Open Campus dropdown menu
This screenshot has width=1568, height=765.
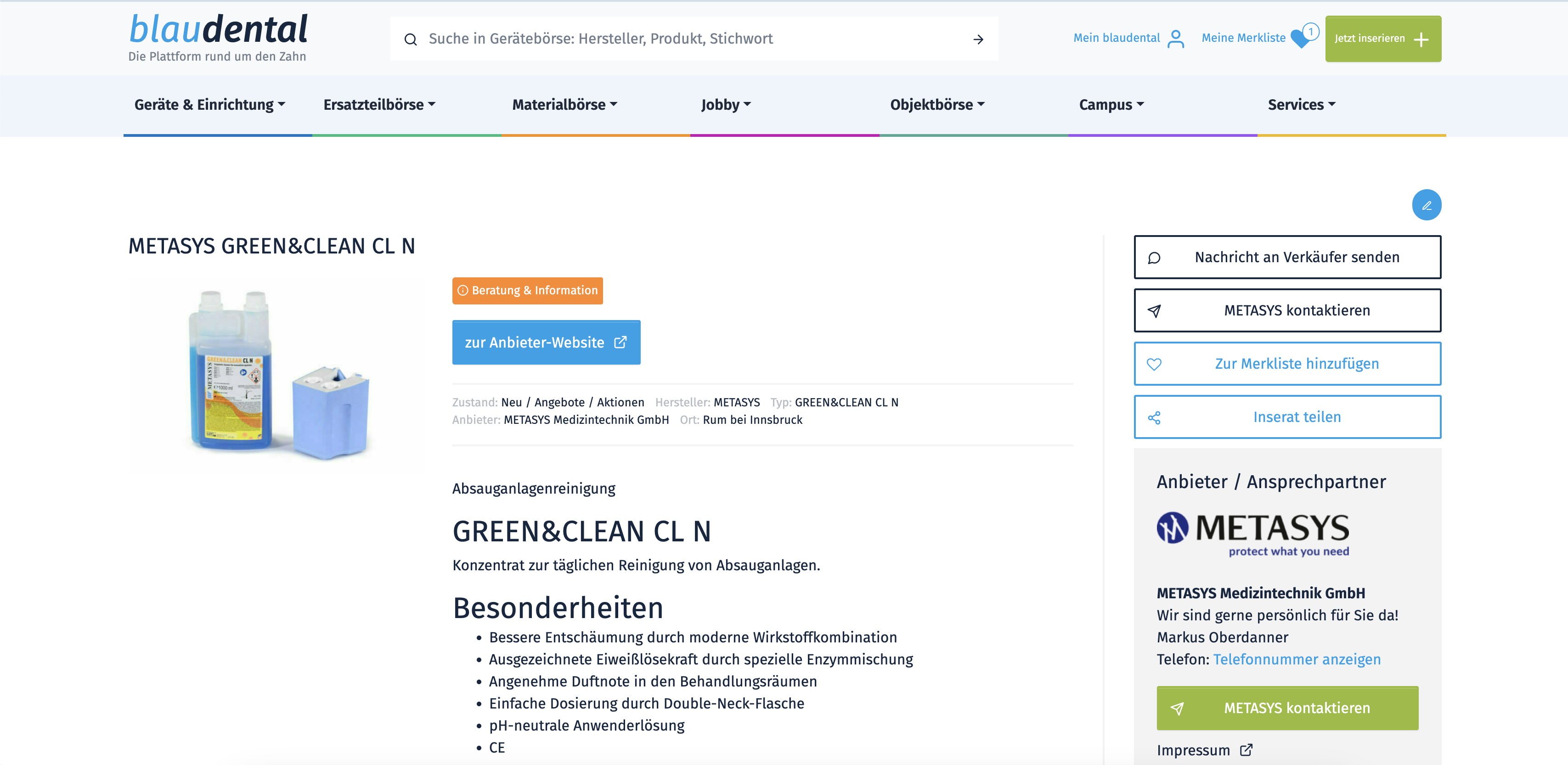[x=1111, y=105]
